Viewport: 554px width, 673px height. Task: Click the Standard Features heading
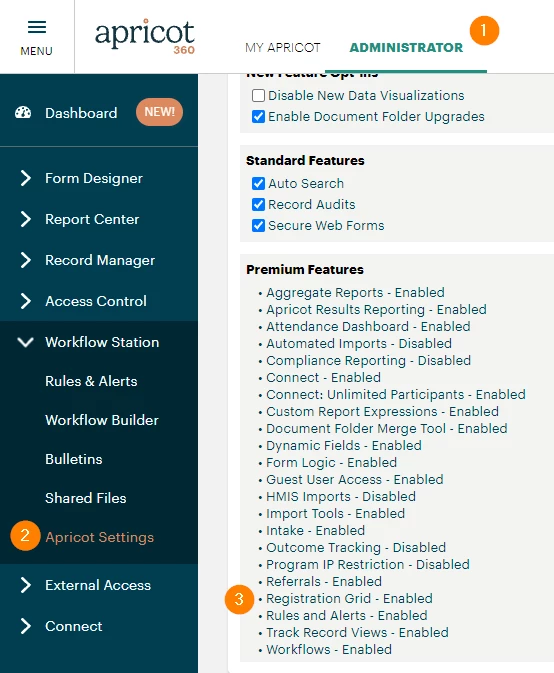pos(305,161)
